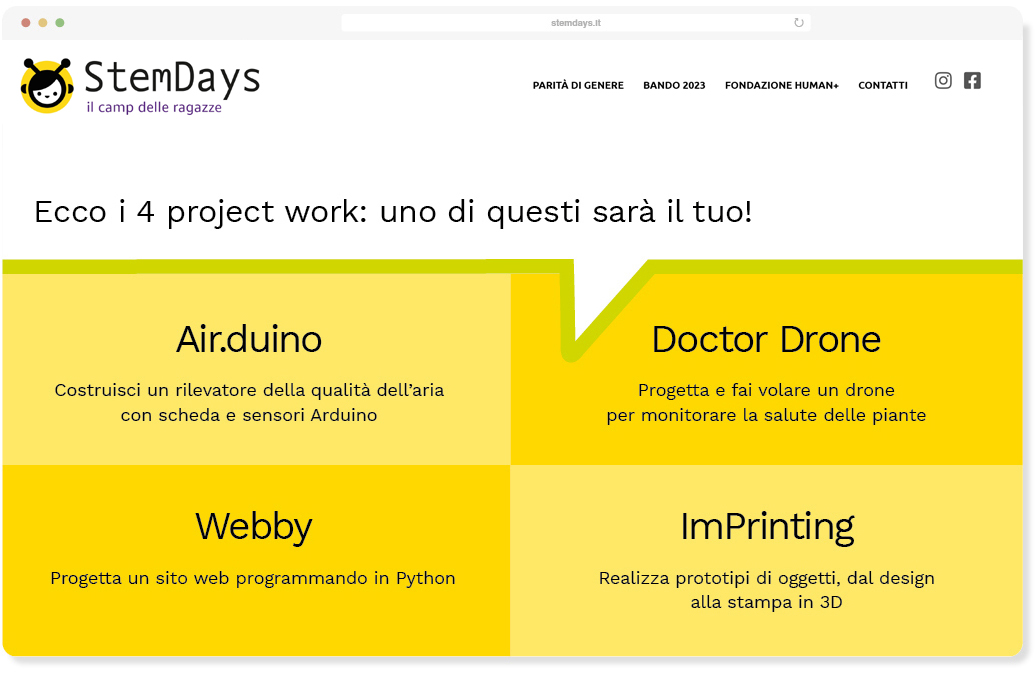Click text 'Progetta un sito web programmando in Python'

click(x=253, y=579)
